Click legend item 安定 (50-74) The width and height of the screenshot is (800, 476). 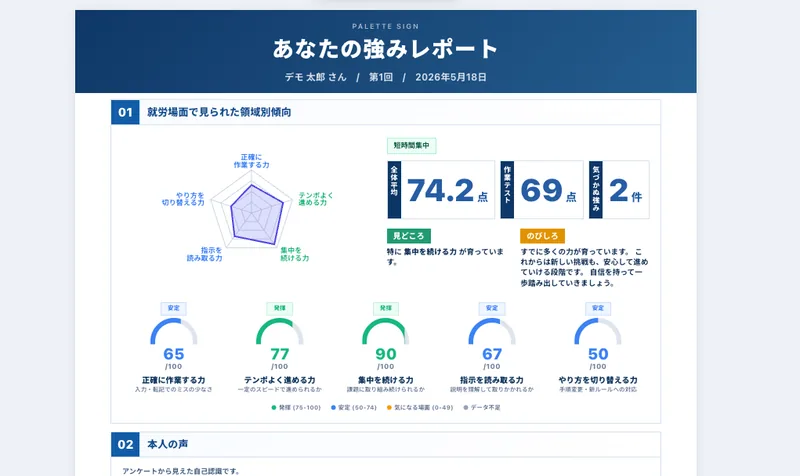[x=354, y=408]
